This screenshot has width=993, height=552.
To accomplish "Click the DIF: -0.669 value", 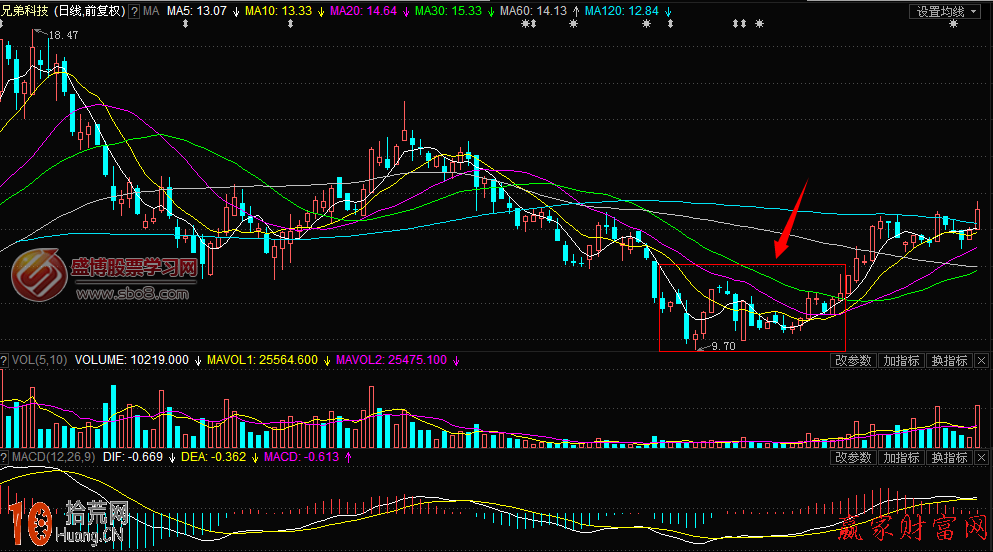I will point(132,457).
